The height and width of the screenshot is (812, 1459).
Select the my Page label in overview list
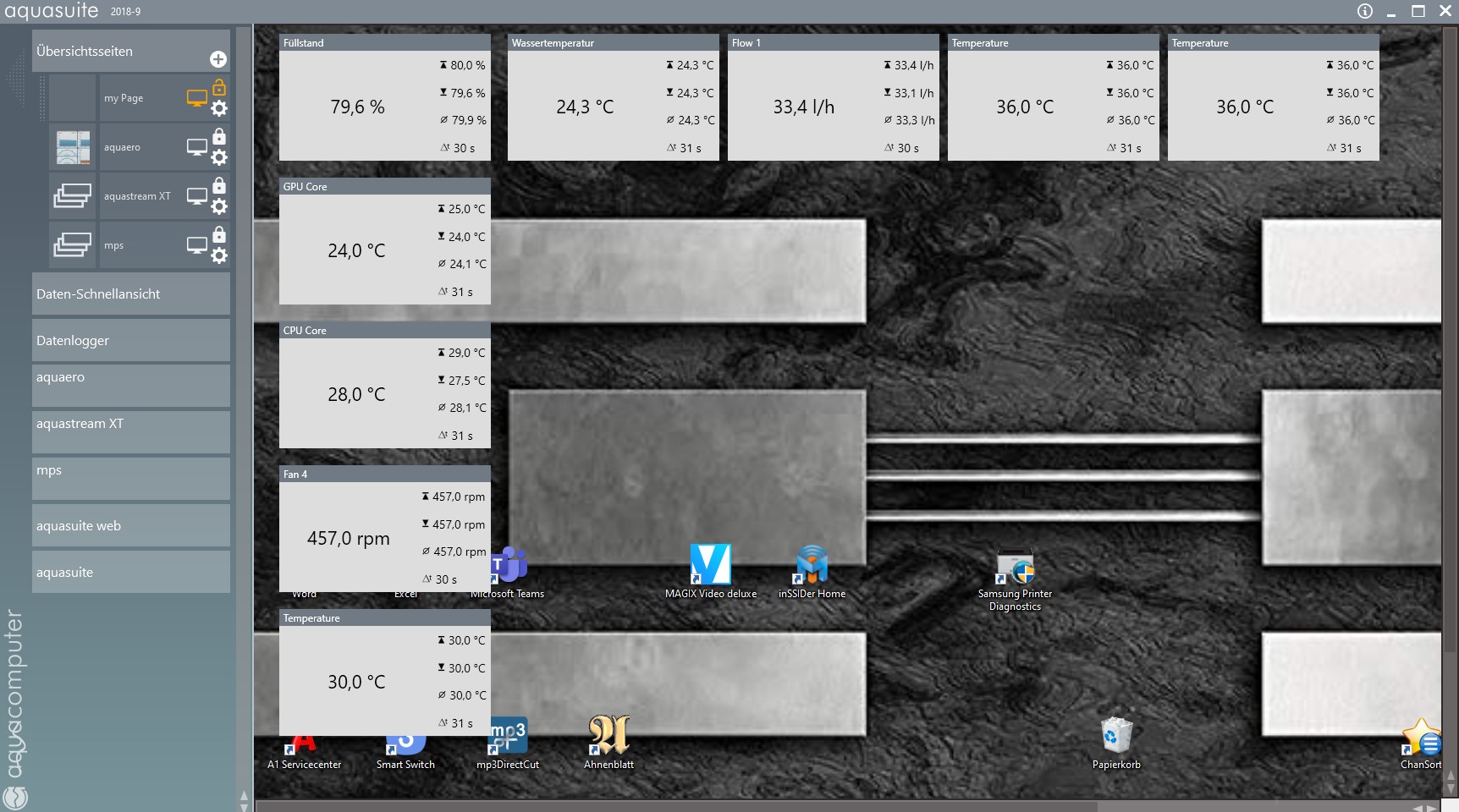pyautogui.click(x=124, y=98)
